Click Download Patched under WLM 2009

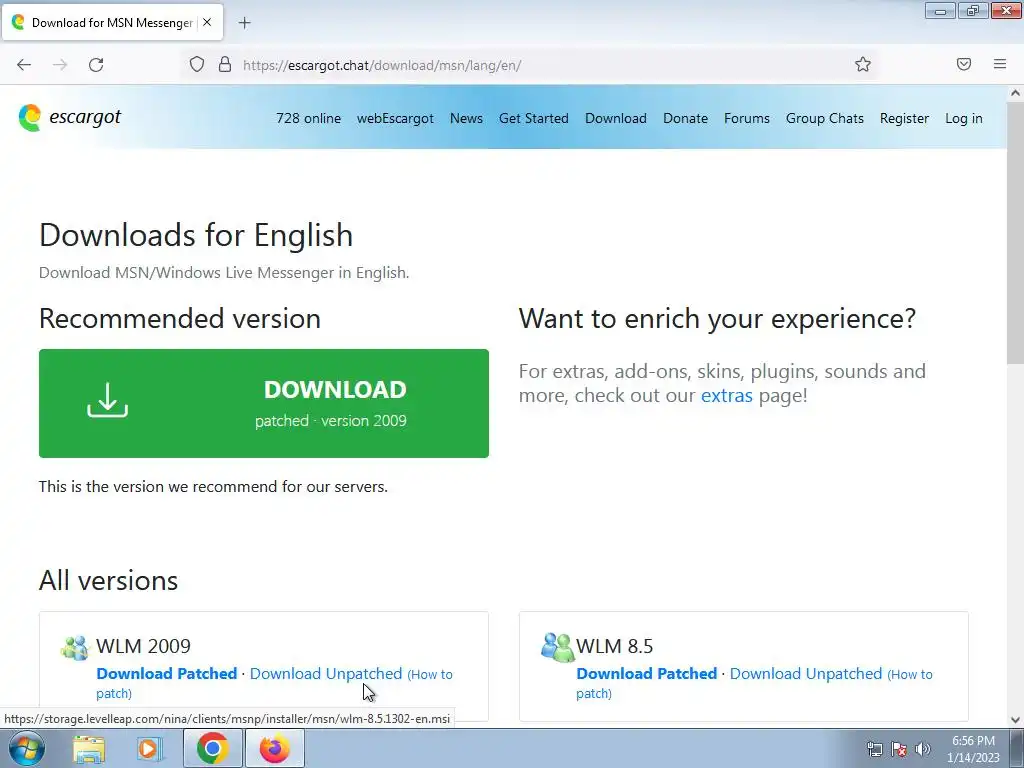(167, 673)
